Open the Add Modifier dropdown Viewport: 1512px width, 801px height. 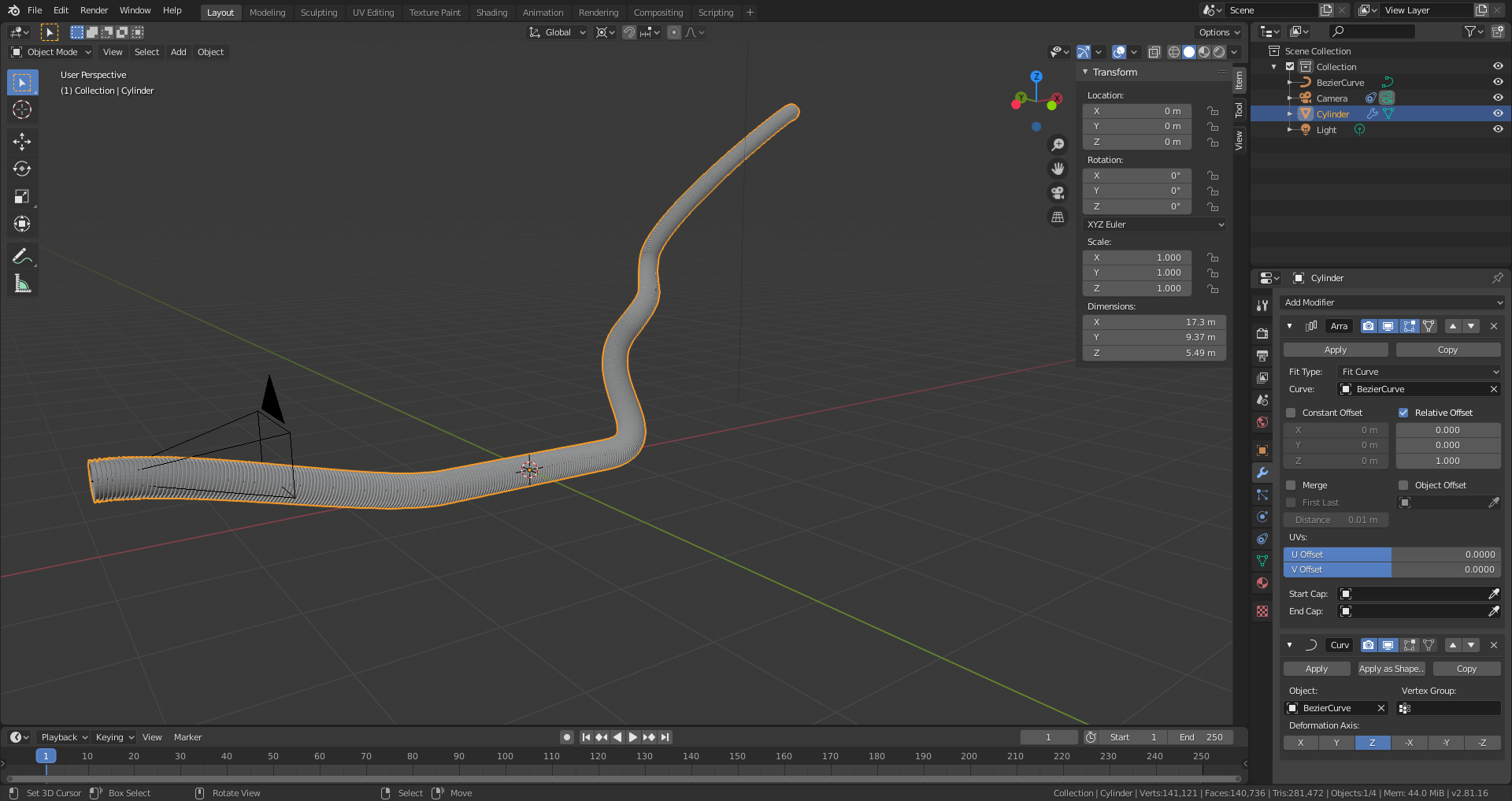pos(1392,302)
